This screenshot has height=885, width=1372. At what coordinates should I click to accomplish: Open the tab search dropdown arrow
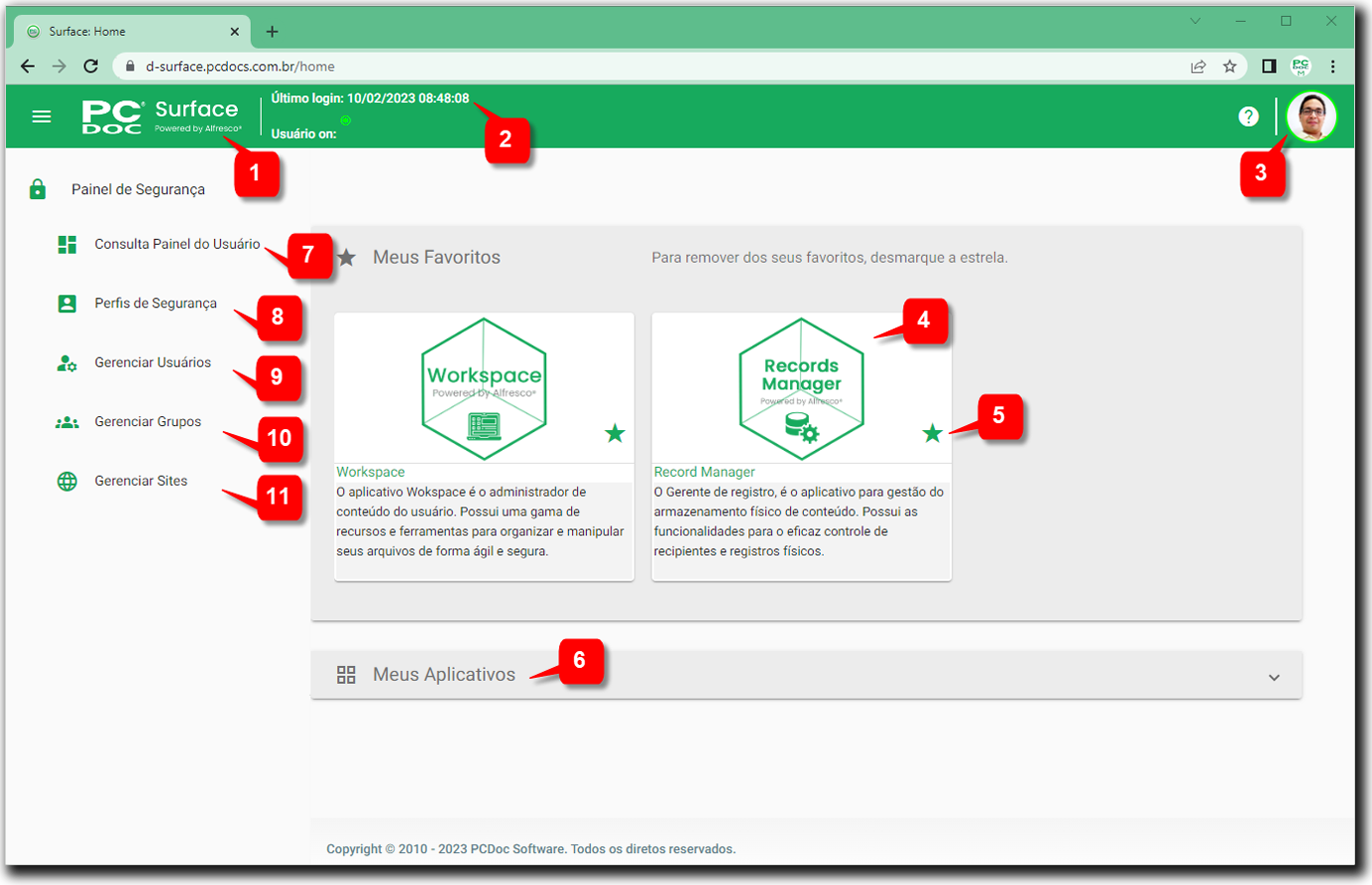pos(1196,21)
